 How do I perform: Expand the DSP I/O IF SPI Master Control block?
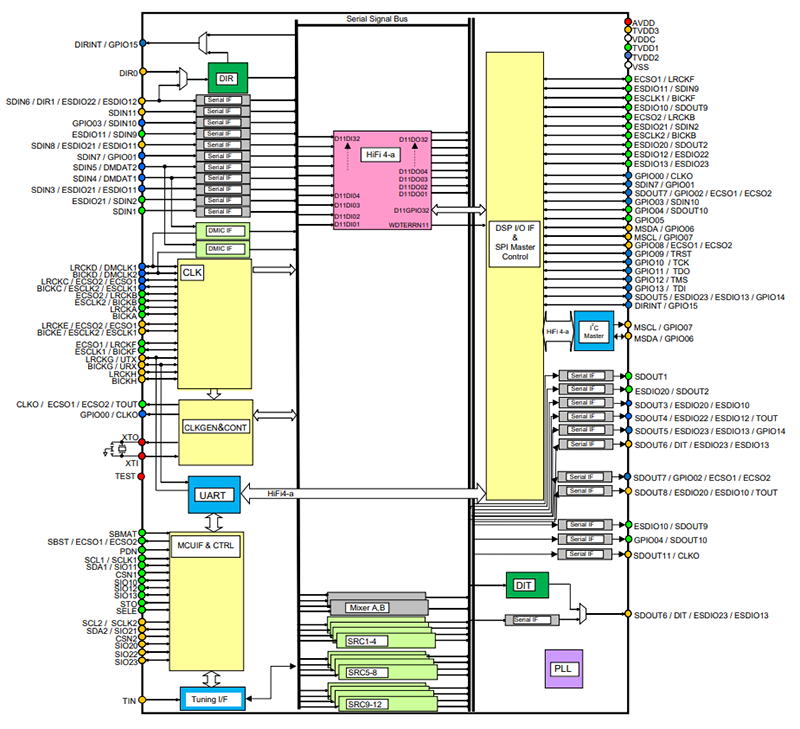click(x=514, y=240)
